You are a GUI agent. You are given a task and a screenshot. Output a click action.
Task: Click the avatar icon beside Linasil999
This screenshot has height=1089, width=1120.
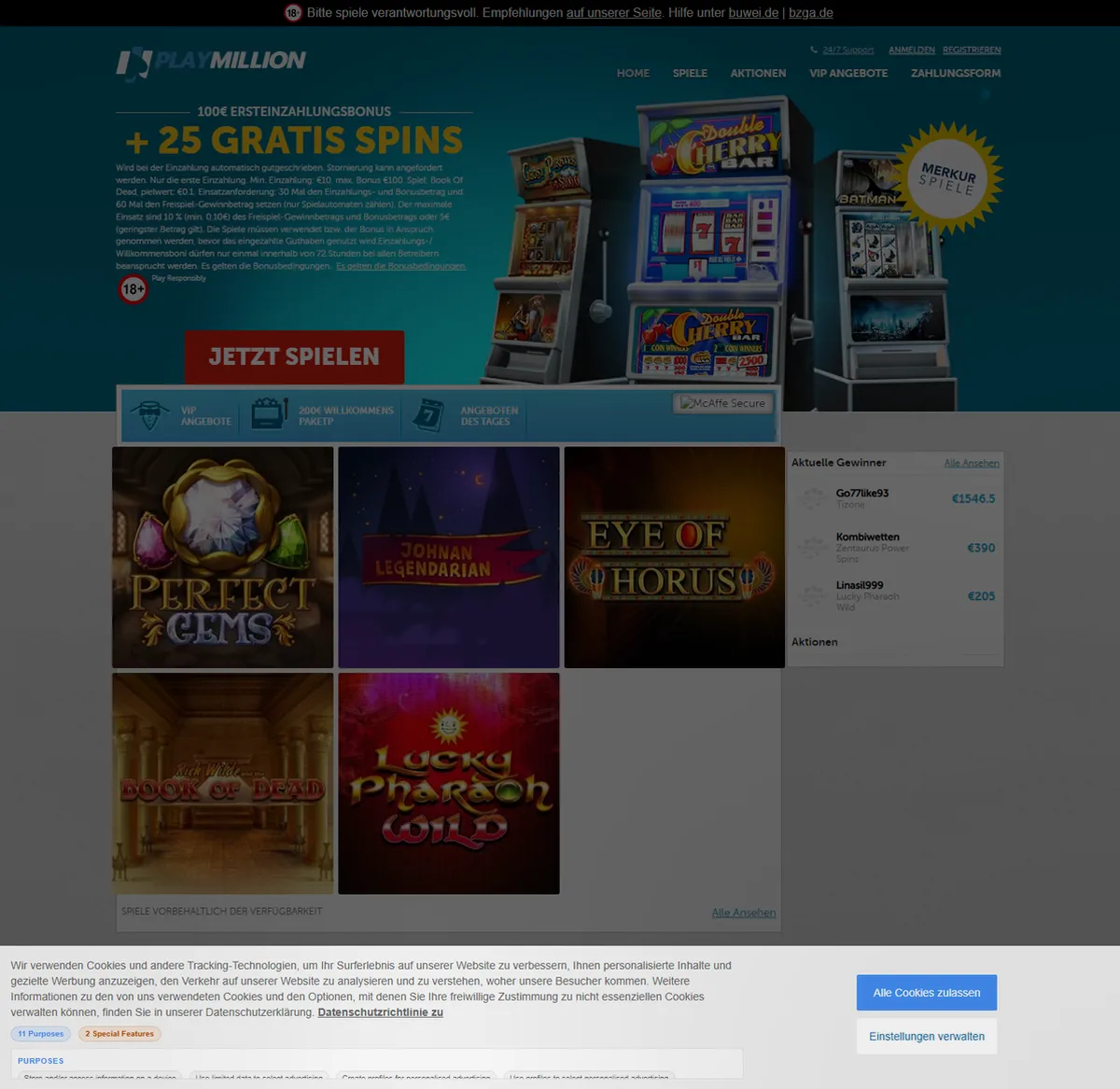pos(814,595)
